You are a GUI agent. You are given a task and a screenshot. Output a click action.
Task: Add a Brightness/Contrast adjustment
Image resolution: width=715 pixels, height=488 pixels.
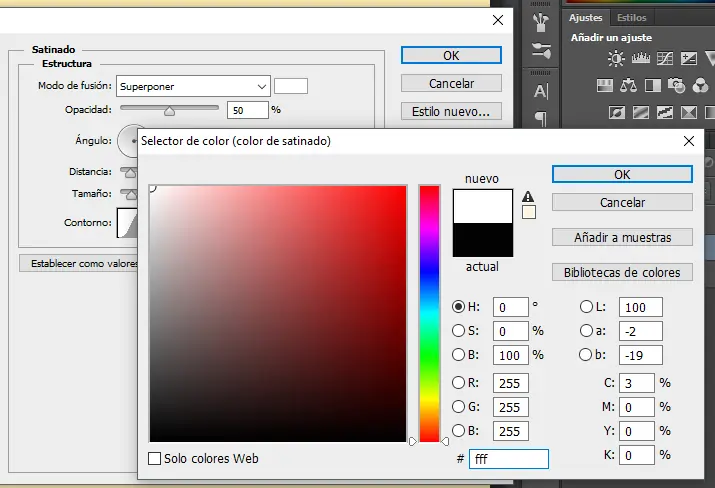616,59
